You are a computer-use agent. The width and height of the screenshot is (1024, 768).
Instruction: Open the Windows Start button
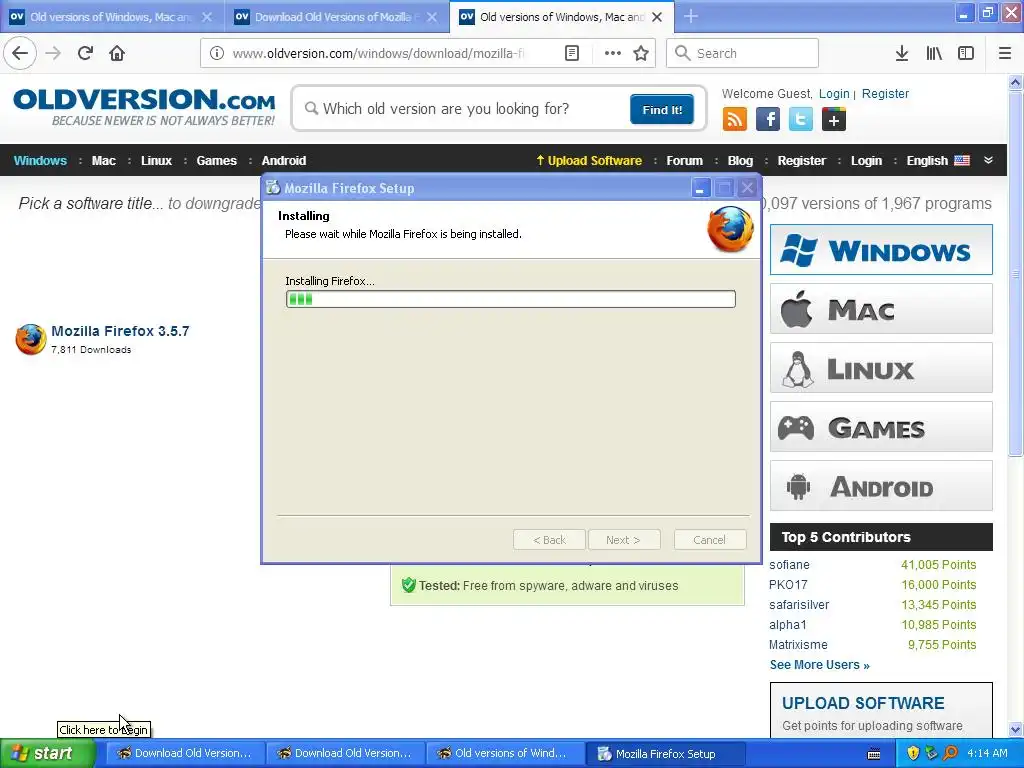click(x=48, y=753)
